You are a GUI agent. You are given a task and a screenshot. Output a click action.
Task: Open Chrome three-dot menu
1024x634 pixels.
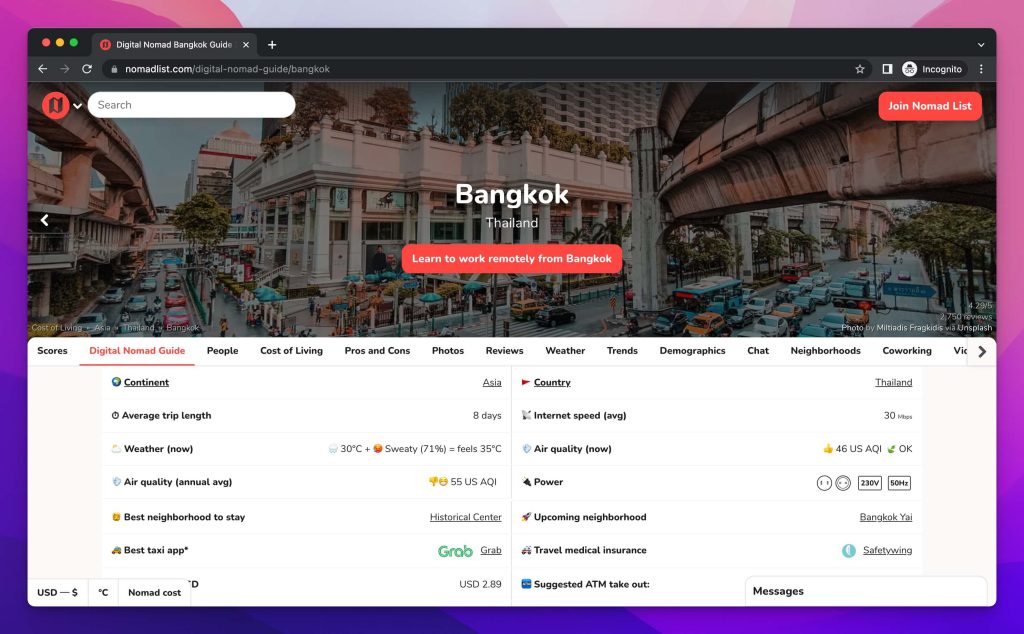click(x=981, y=69)
